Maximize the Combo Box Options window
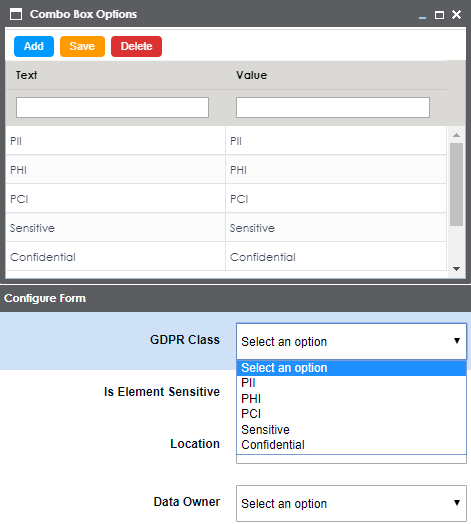The height and width of the screenshot is (524, 471). pos(439,15)
